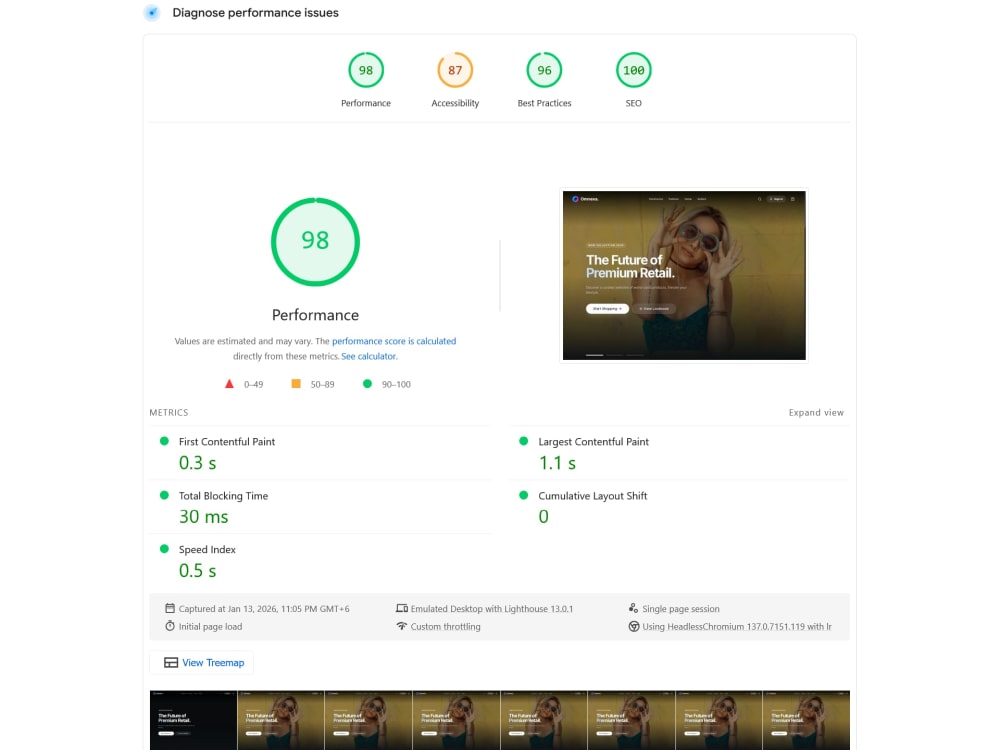Click the 0–49 range label
1000x750 pixels.
click(253, 385)
